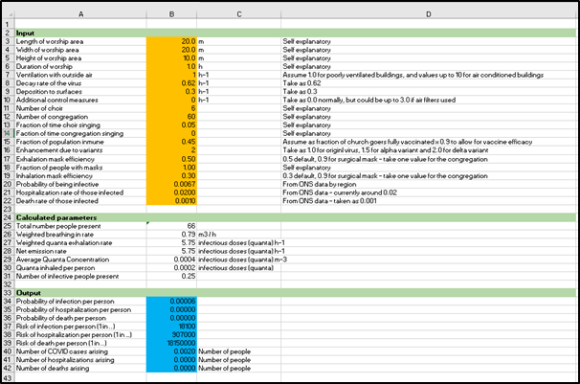The height and width of the screenshot is (384, 580).
Task: Select Probability of hospitalization per person label
Action: click(x=73, y=310)
